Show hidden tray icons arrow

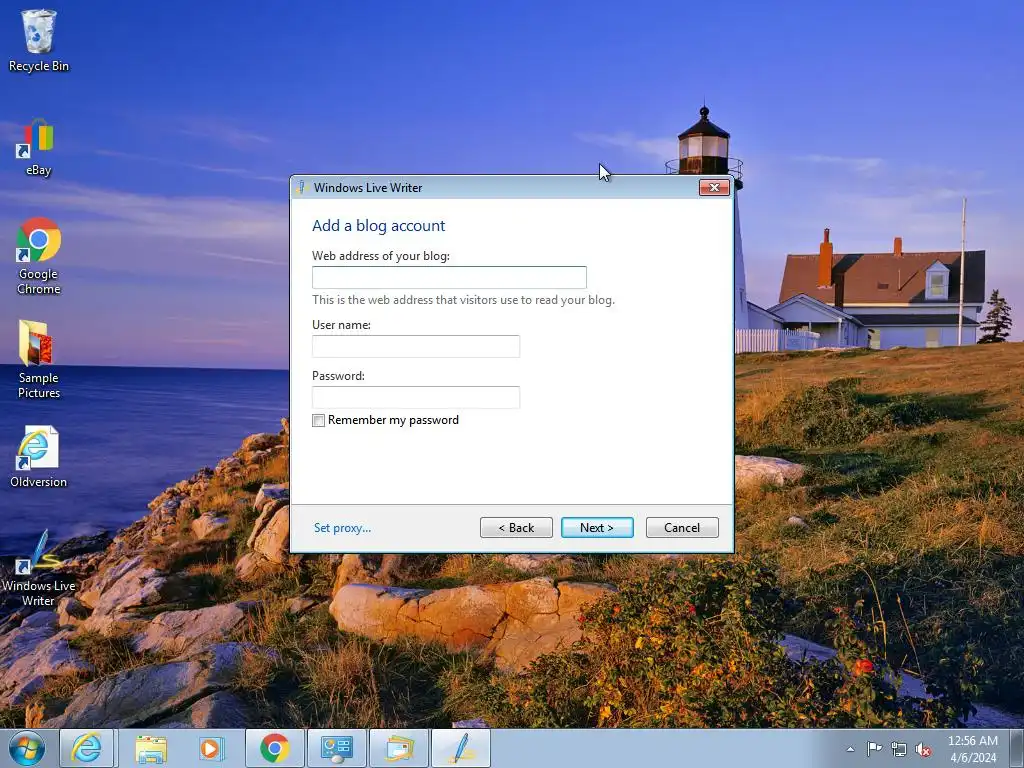850,749
